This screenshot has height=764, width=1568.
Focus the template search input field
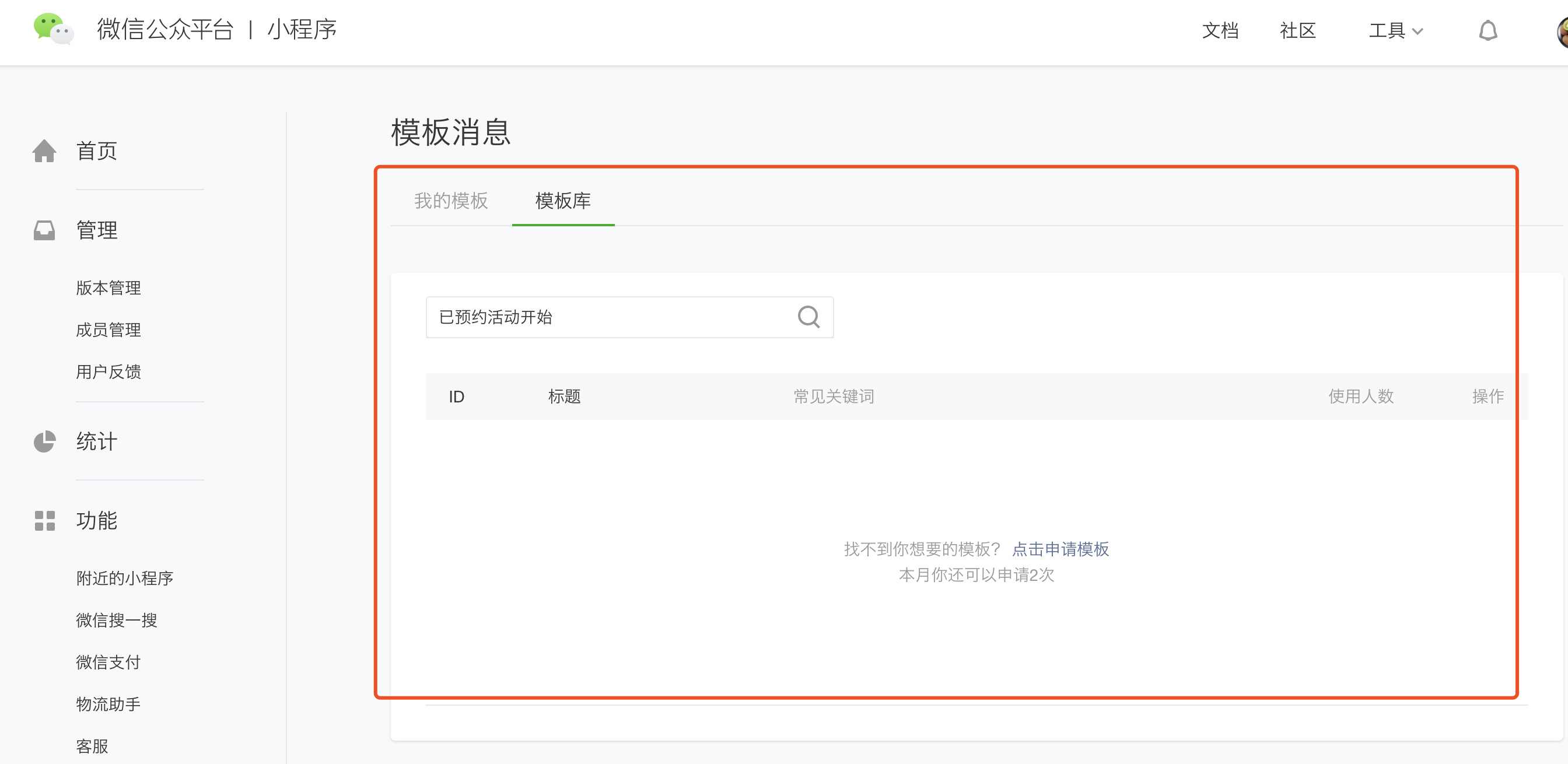(x=608, y=317)
